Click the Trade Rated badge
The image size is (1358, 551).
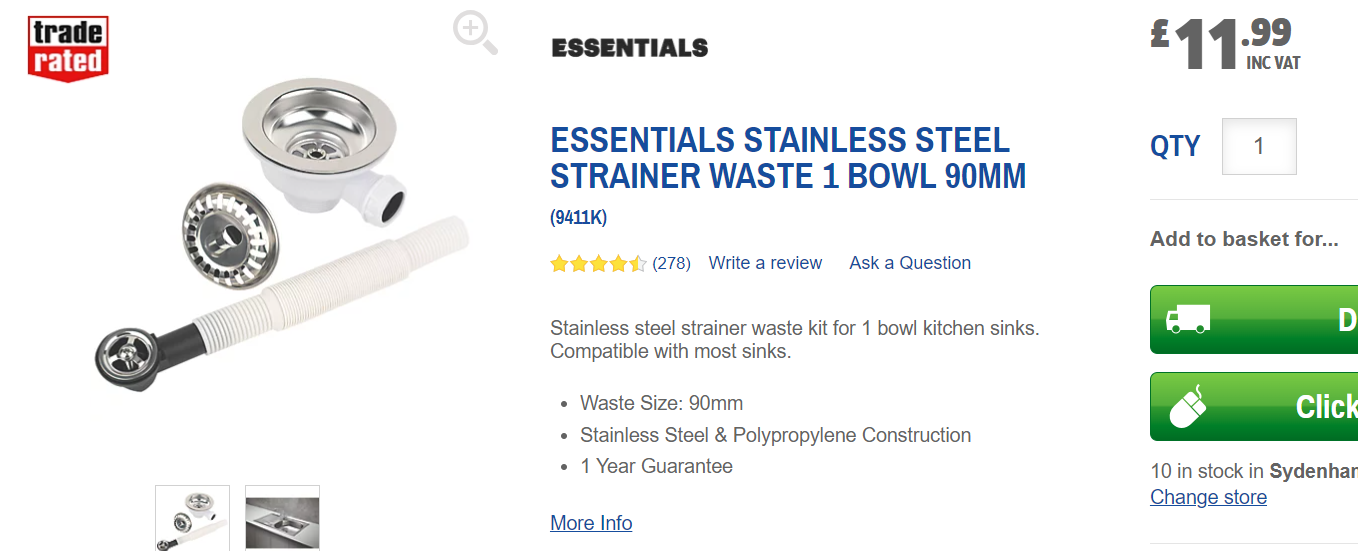67,48
